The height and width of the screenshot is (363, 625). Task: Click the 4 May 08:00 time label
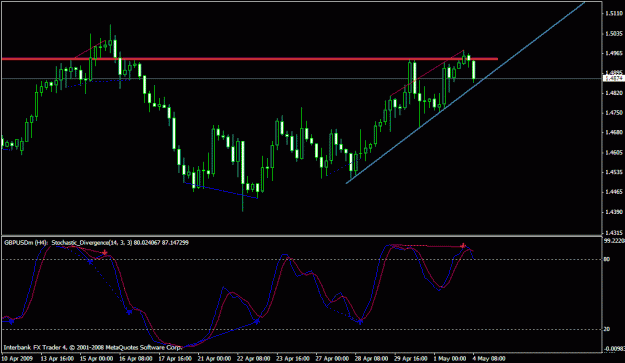point(489,358)
